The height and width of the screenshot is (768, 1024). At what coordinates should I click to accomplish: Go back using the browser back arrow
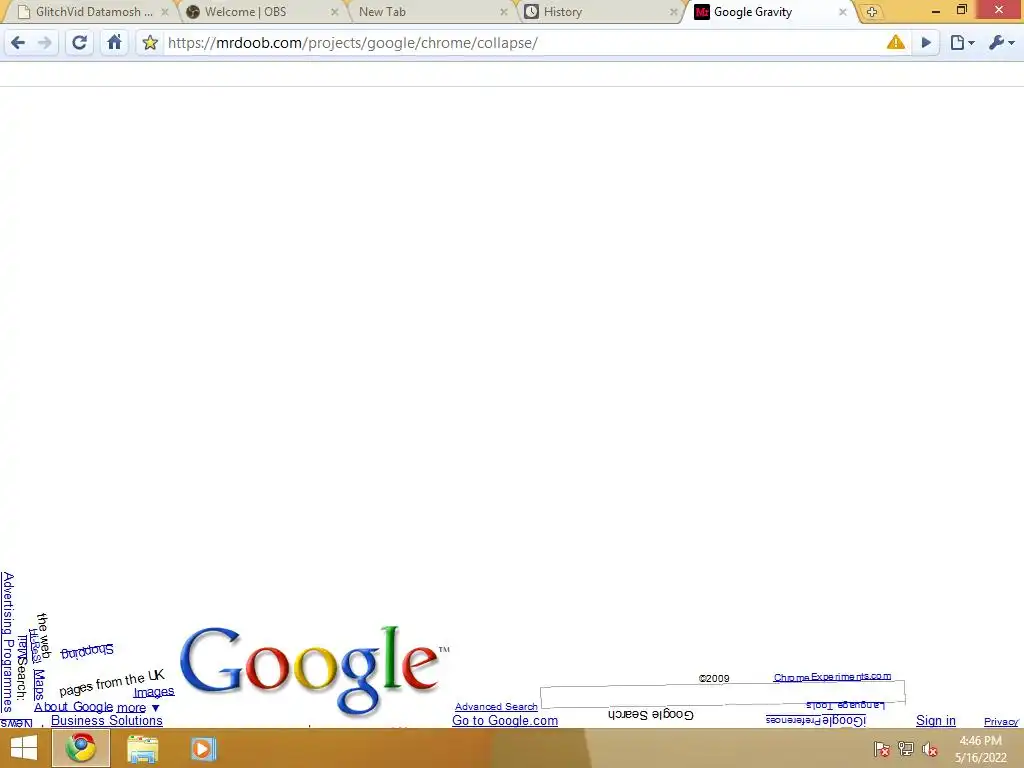[x=18, y=43]
